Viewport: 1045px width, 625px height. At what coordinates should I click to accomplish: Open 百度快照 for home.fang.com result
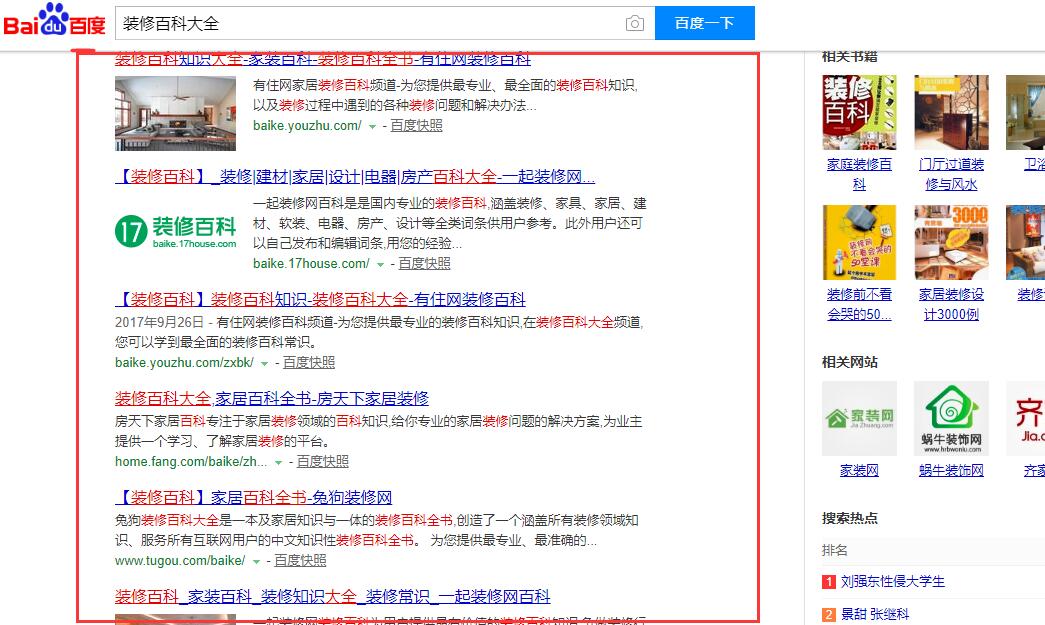[x=323, y=461]
